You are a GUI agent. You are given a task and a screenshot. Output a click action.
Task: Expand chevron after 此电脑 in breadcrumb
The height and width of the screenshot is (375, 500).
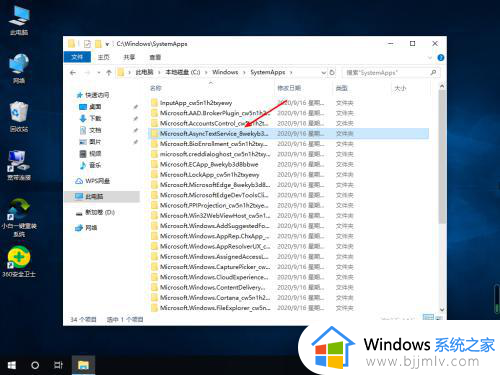point(159,72)
